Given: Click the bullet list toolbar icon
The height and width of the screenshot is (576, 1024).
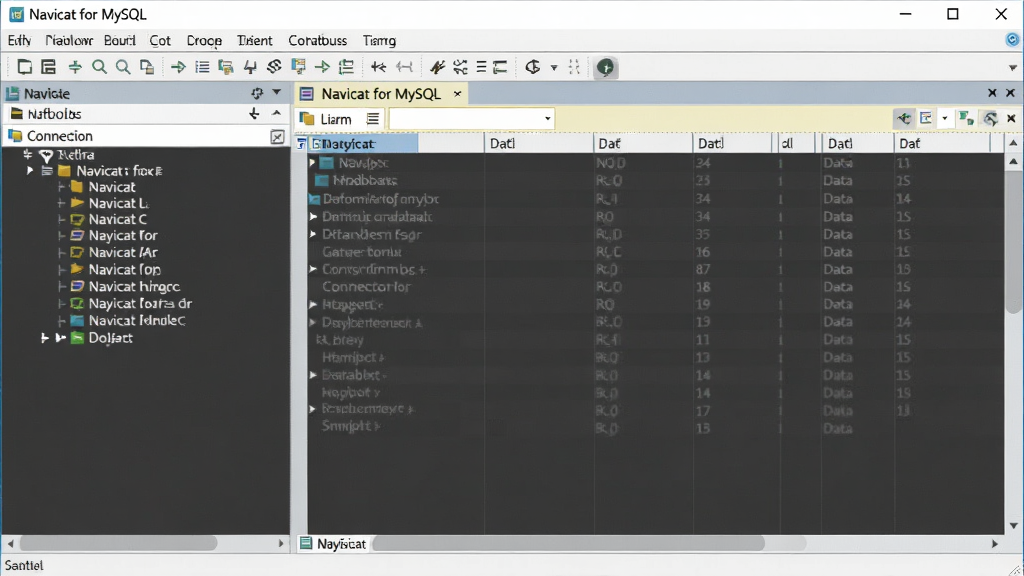Looking at the screenshot, I should (x=202, y=67).
